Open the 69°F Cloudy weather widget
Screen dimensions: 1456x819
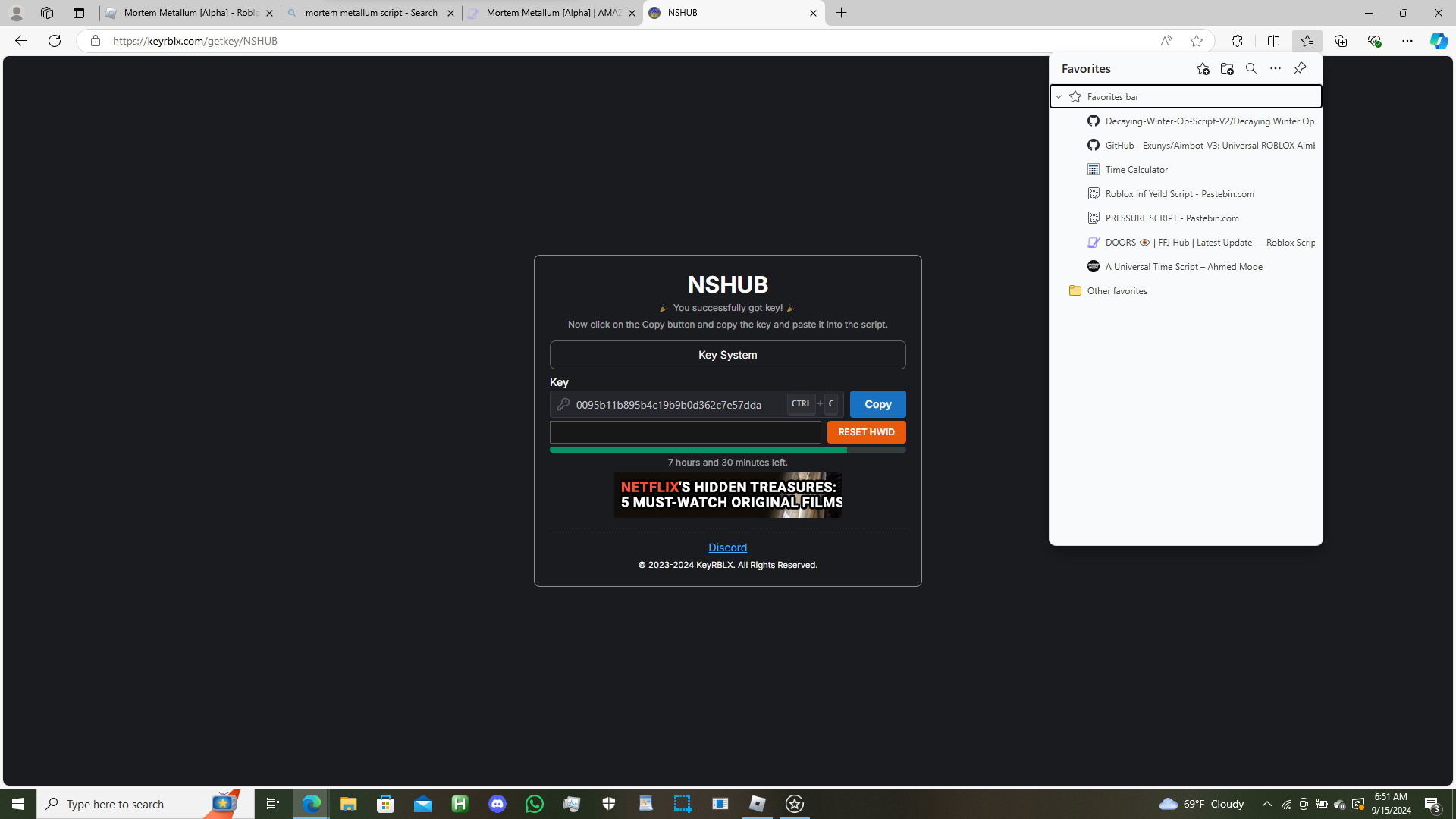[x=1202, y=804]
